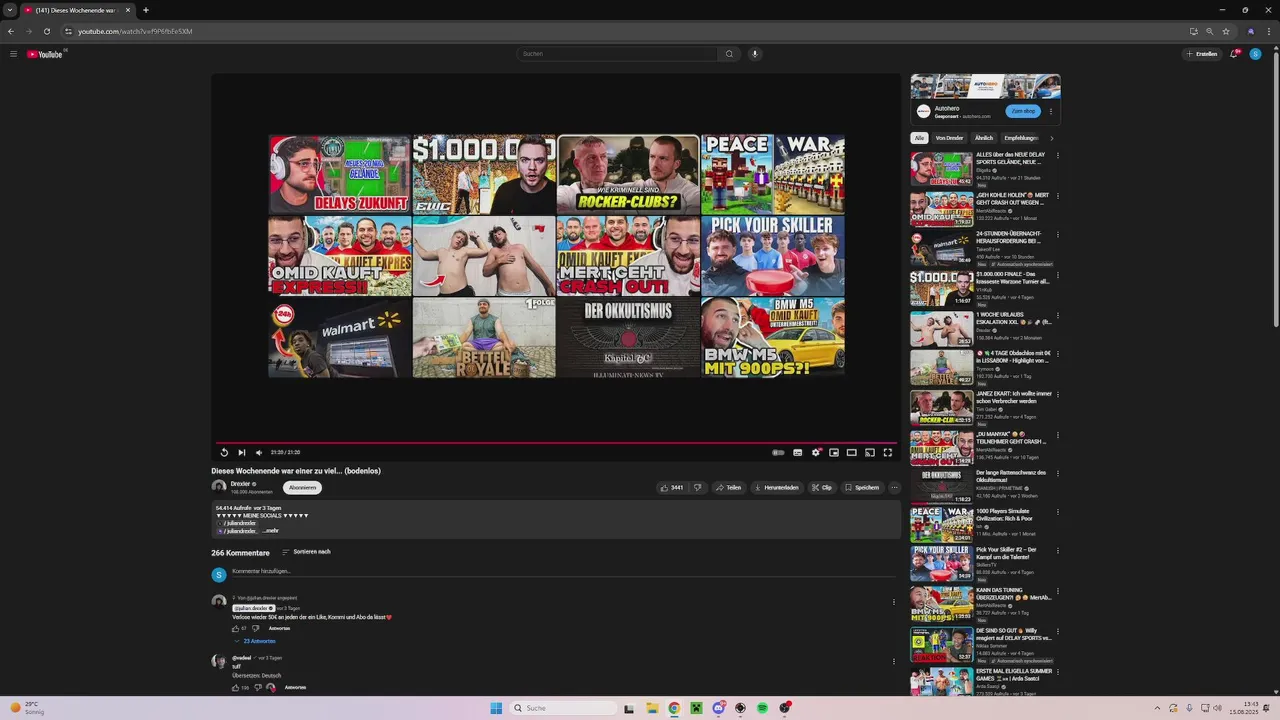Screen dimensions: 1280x720
Task: Open browser tab search dropdown arrow
Action: tap(11, 10)
